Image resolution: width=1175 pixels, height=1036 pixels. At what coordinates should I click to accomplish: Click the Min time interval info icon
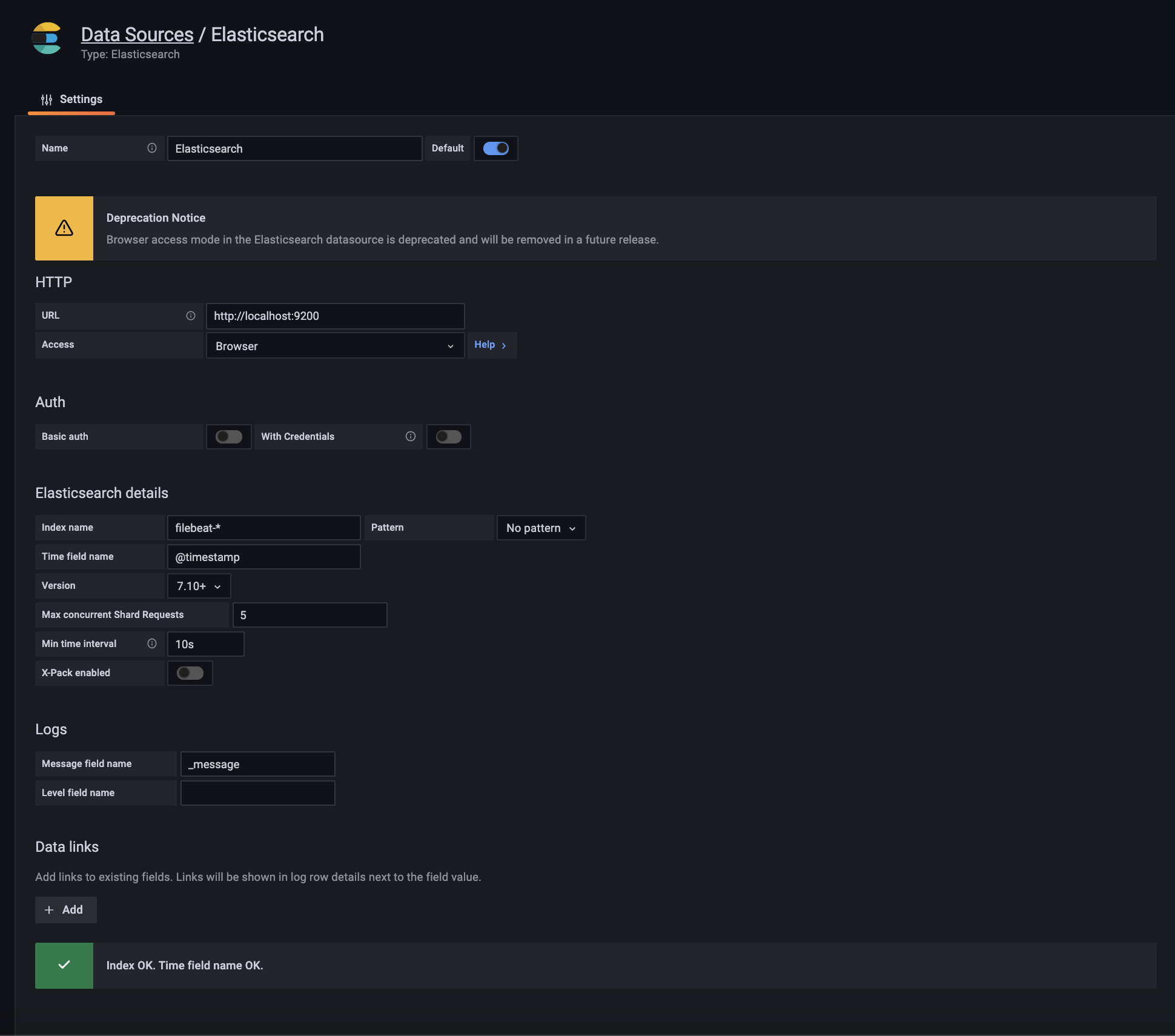tap(152, 643)
